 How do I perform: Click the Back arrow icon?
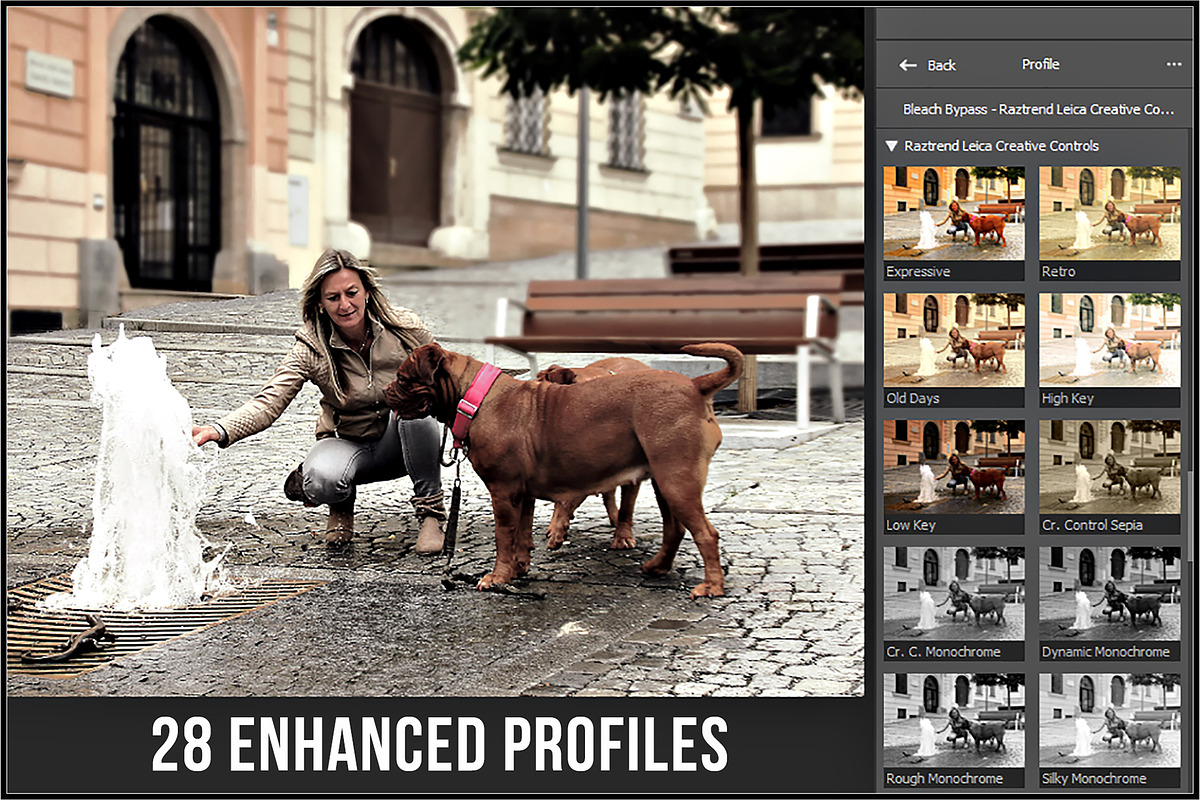tap(908, 65)
